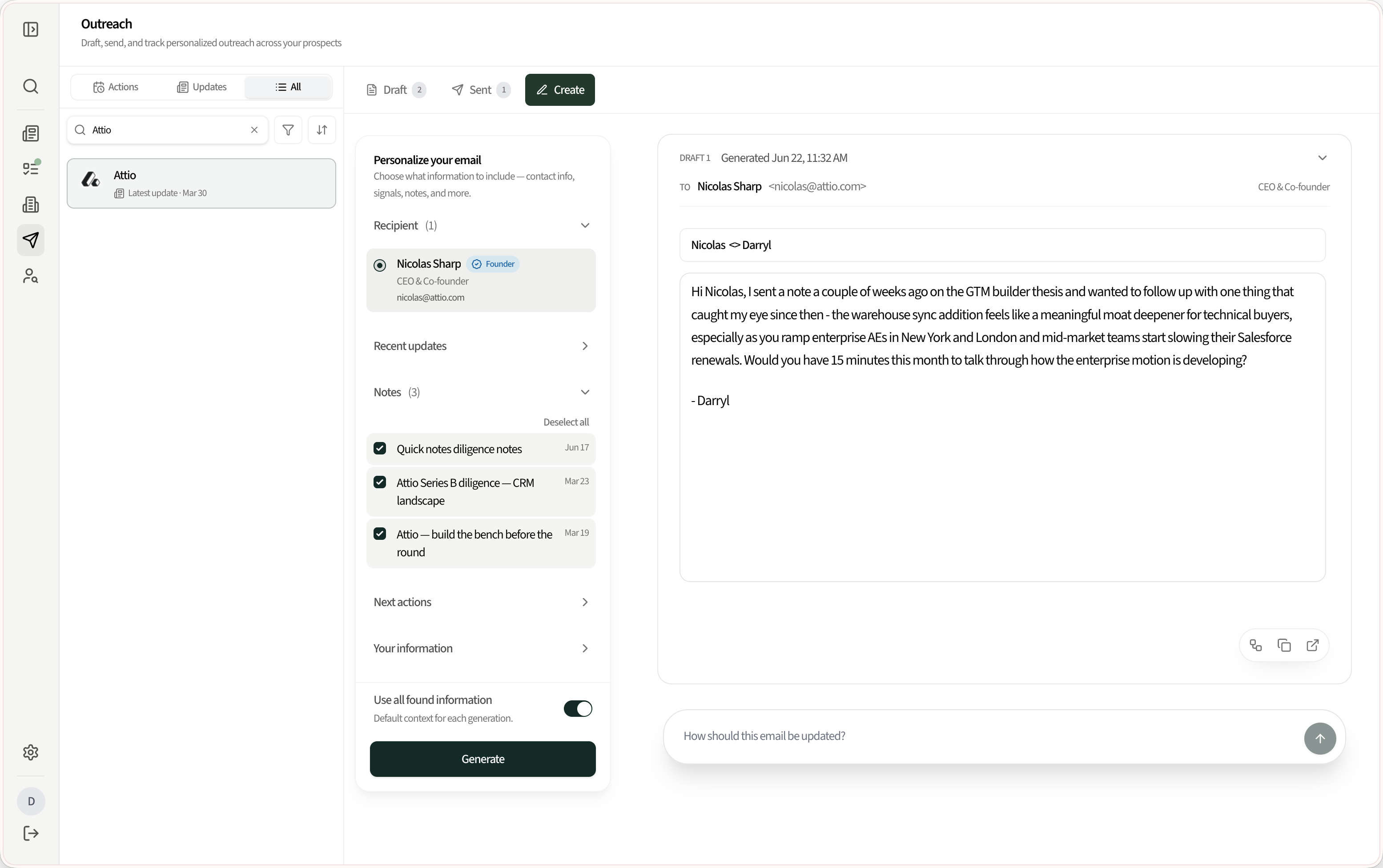Image resolution: width=1383 pixels, height=868 pixels.
Task: Uncheck Quick notes diligence notes
Action: (x=379, y=448)
